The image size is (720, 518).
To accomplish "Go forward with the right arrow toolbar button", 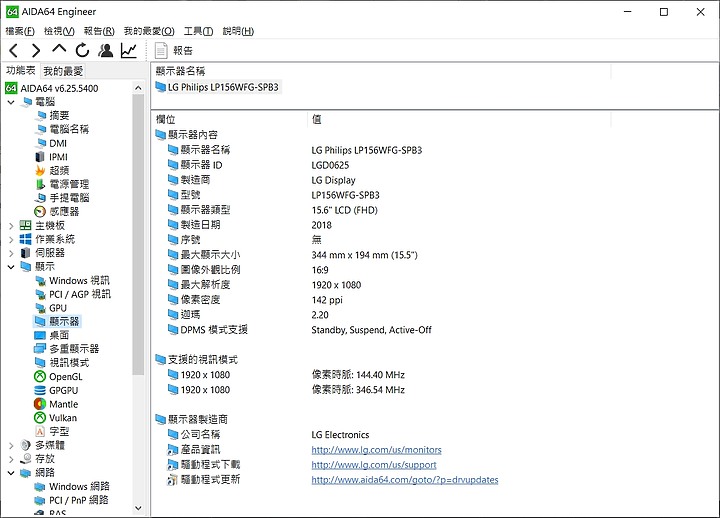I will 36,51.
